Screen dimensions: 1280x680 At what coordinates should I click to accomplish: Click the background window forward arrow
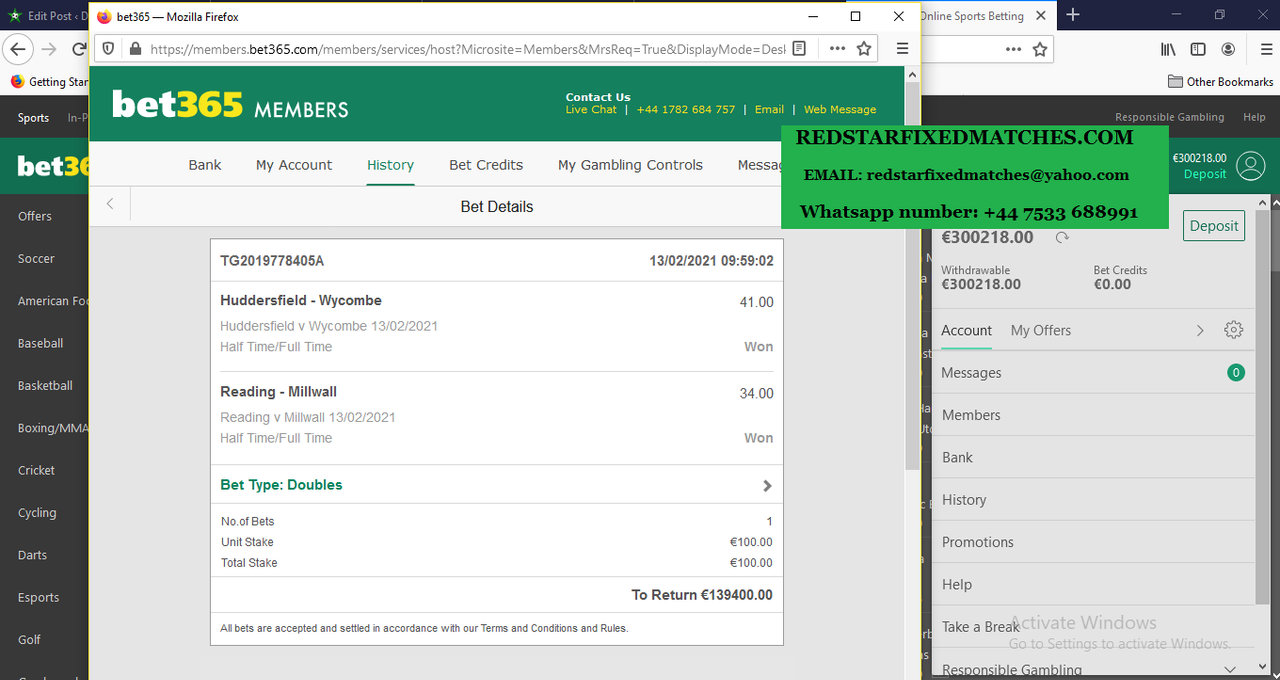tap(49, 49)
